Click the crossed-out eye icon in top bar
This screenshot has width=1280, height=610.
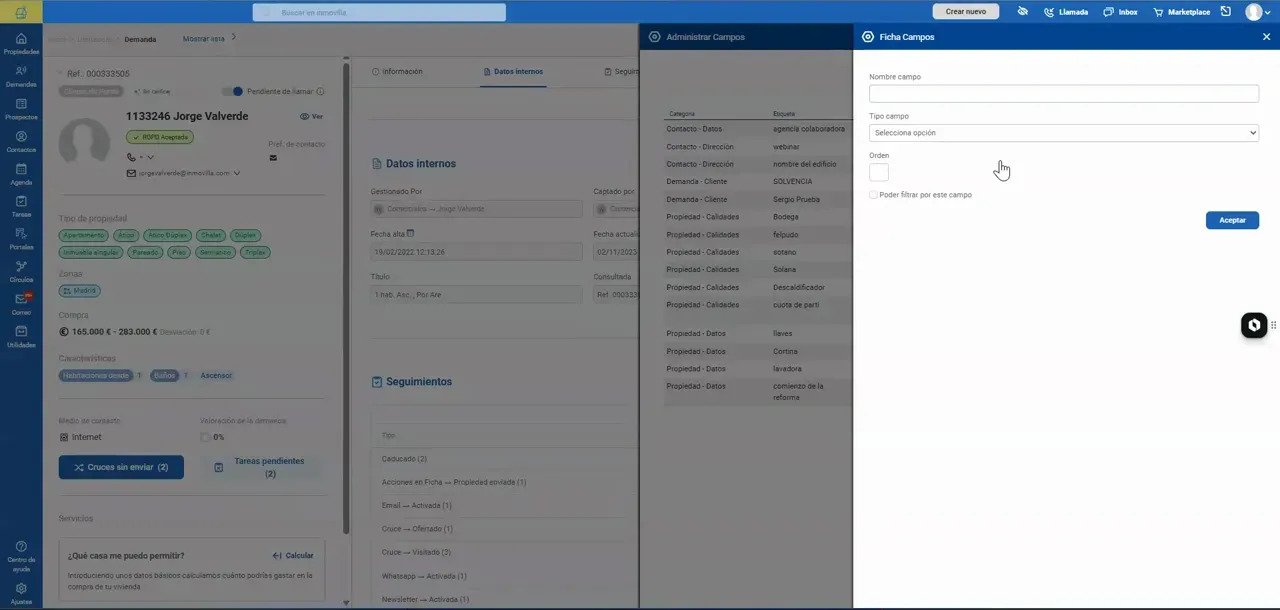tap(1023, 12)
